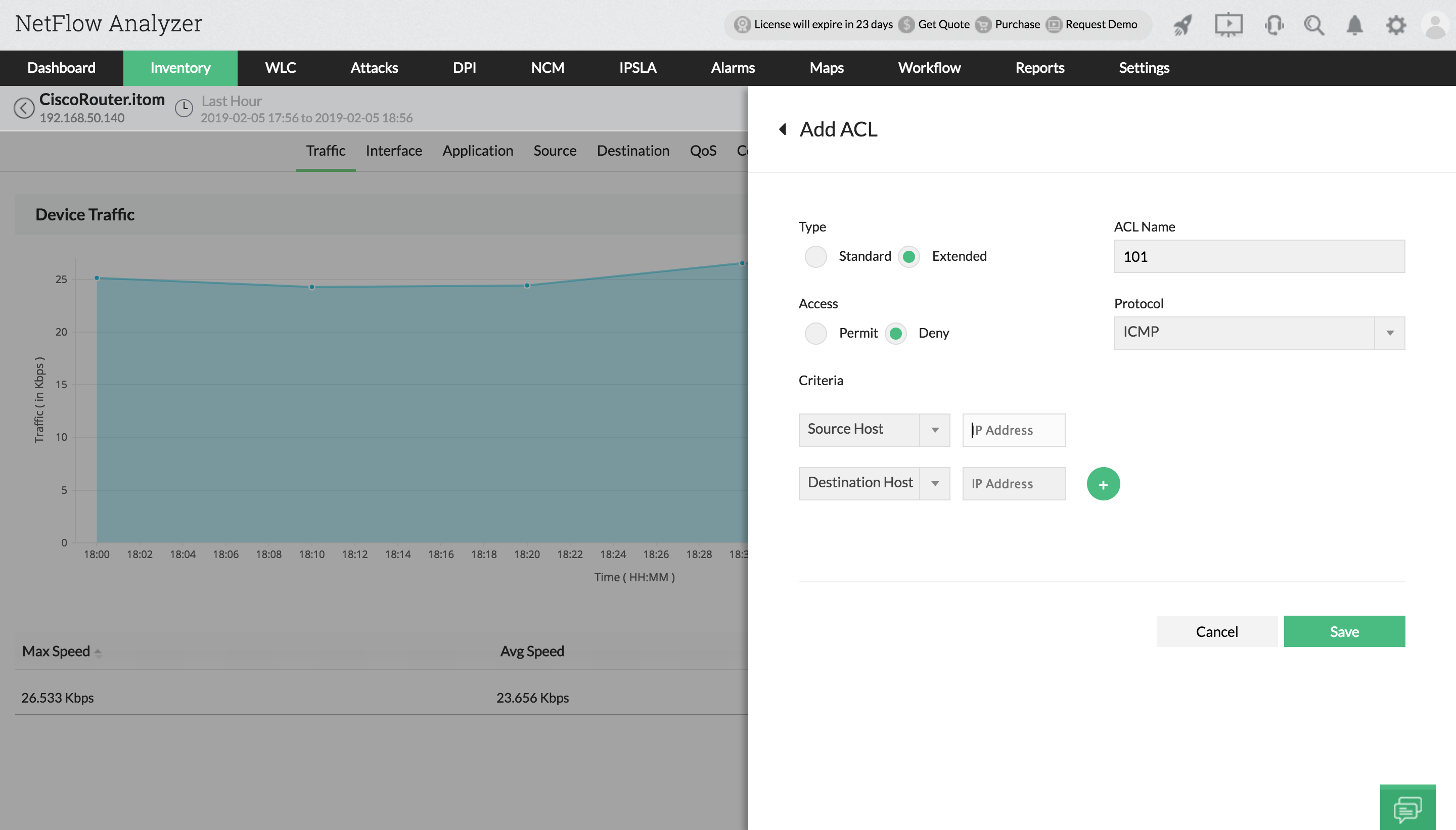This screenshot has width=1456, height=830.
Task: Select the Permit access radio button
Action: 815,334
